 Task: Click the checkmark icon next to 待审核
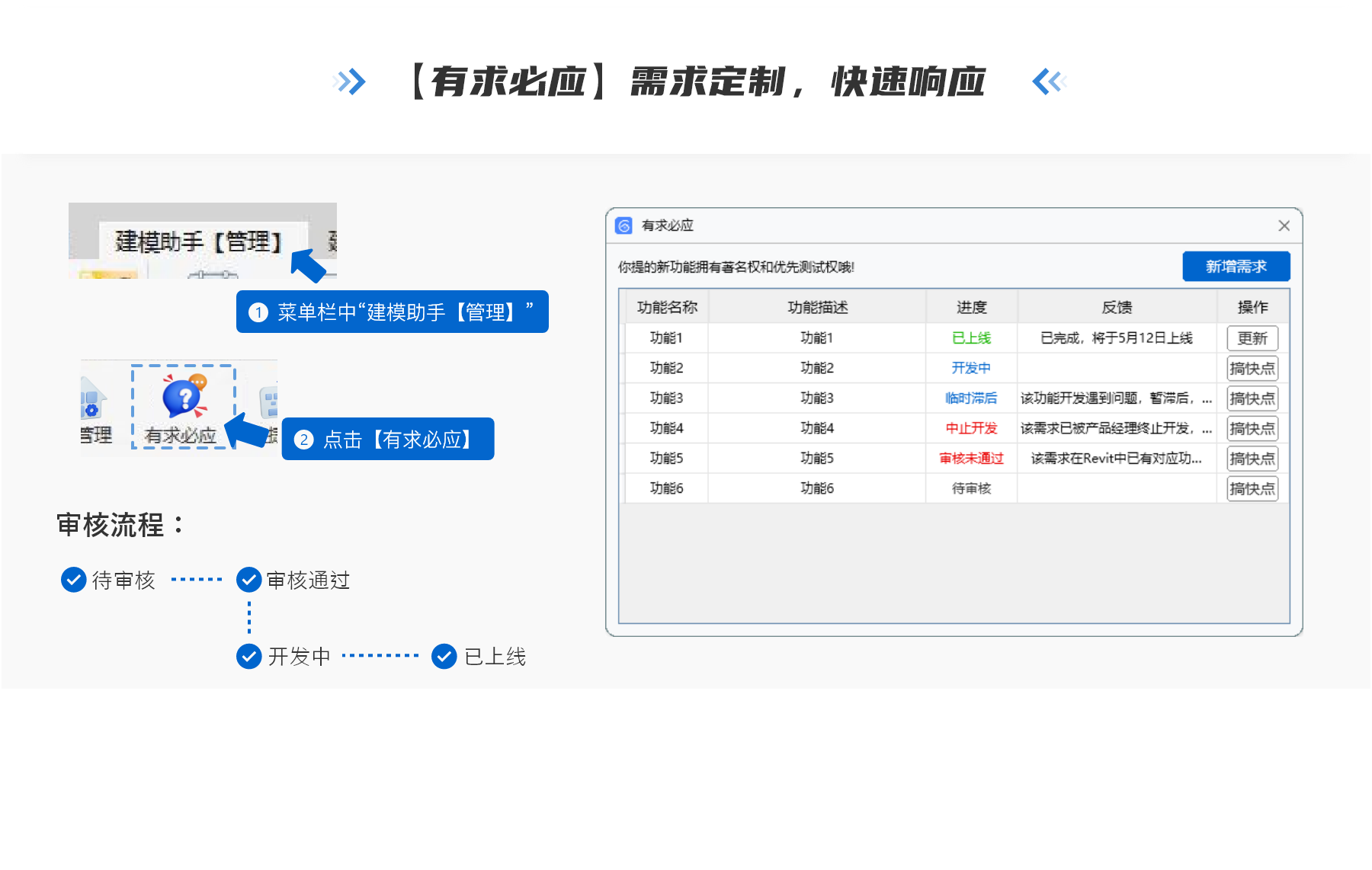(73, 580)
